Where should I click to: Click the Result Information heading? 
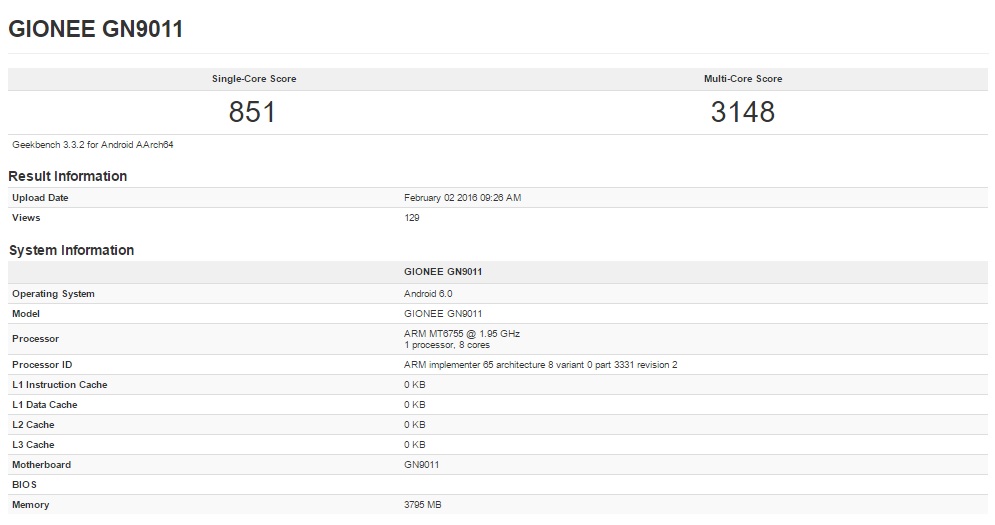click(x=67, y=176)
